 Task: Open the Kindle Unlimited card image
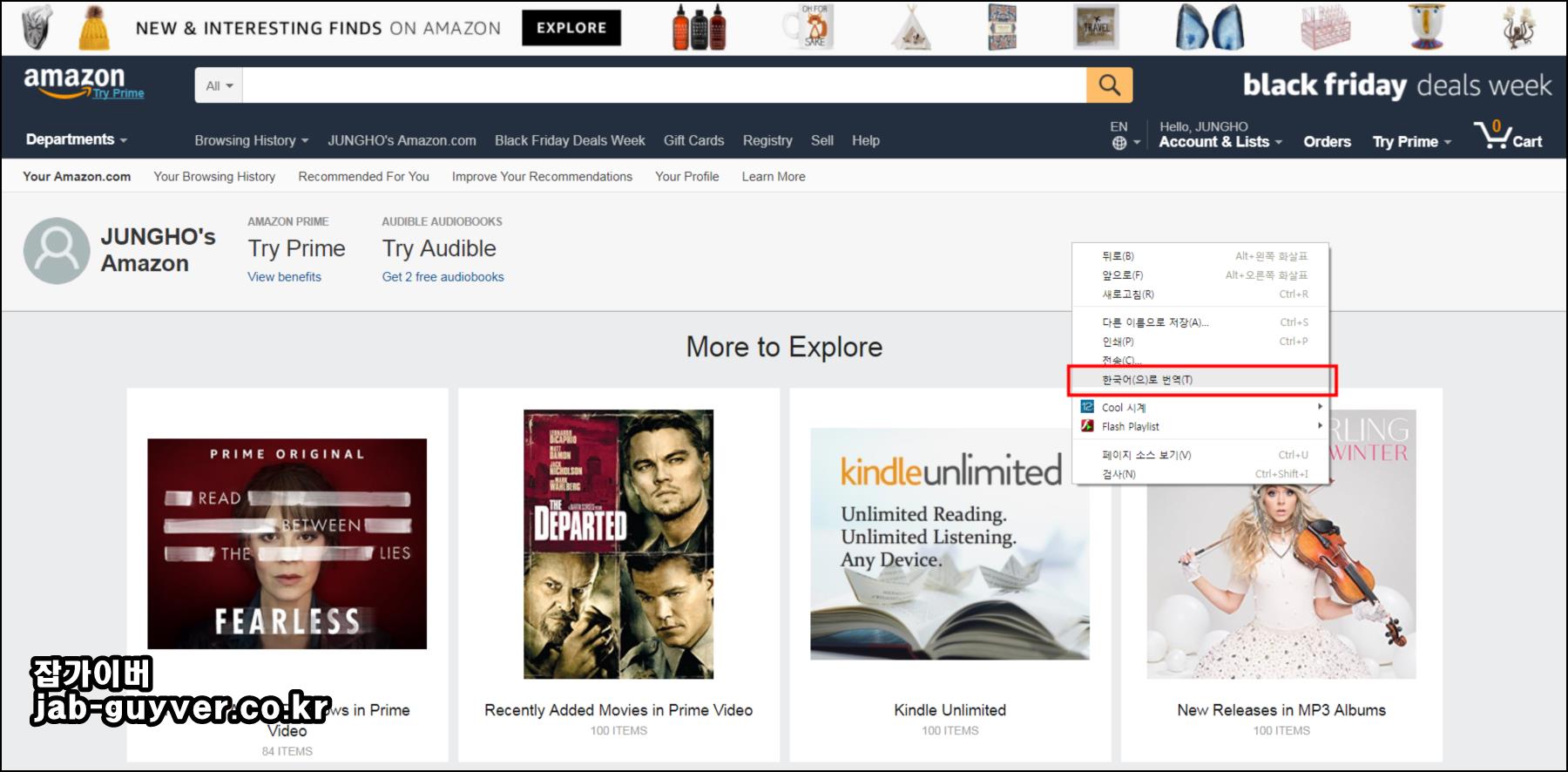click(950, 544)
